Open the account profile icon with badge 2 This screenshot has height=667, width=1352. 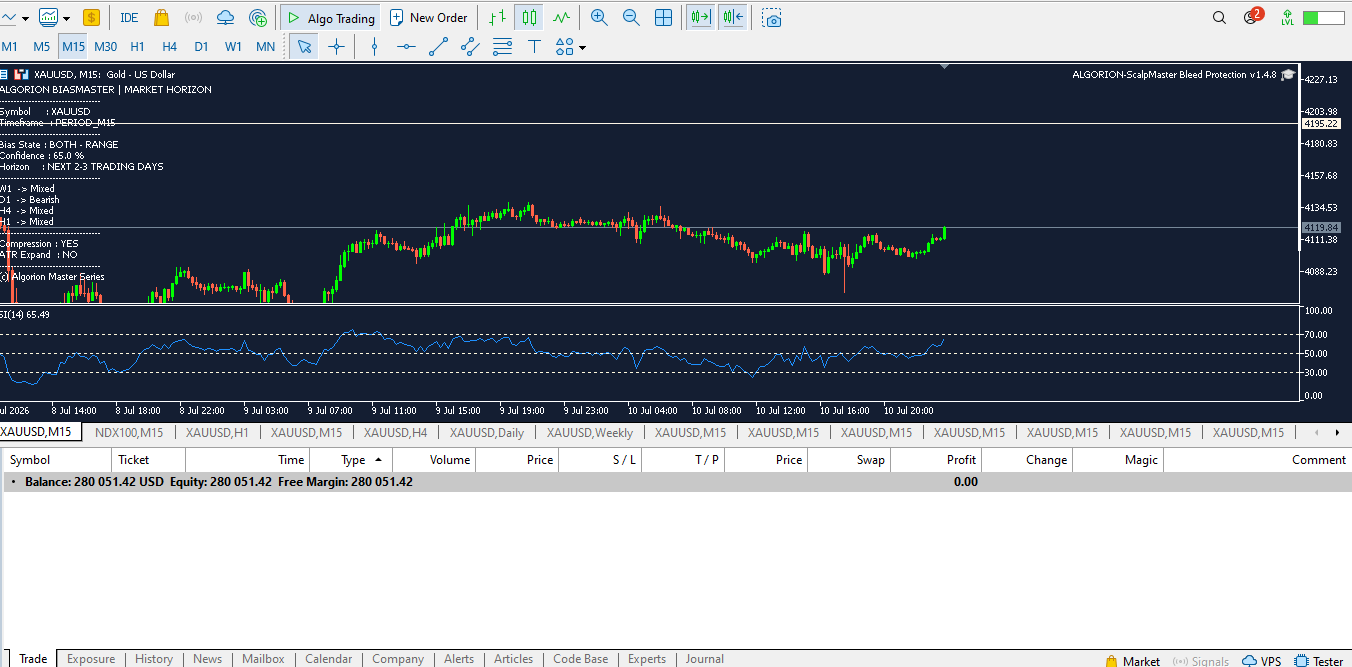[1252, 16]
